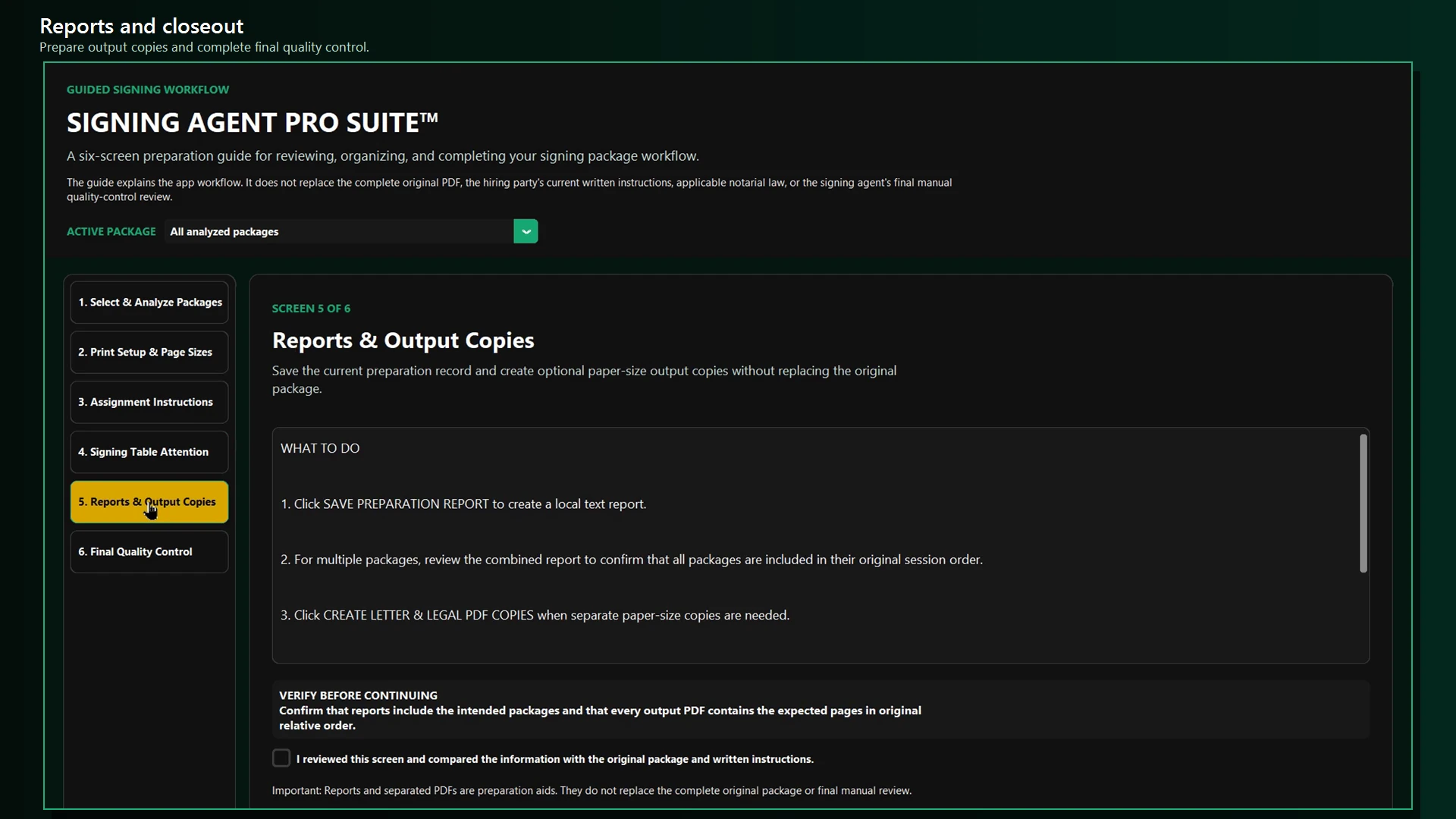
Task: Open the Active Package dropdown arrow
Action: 526,231
